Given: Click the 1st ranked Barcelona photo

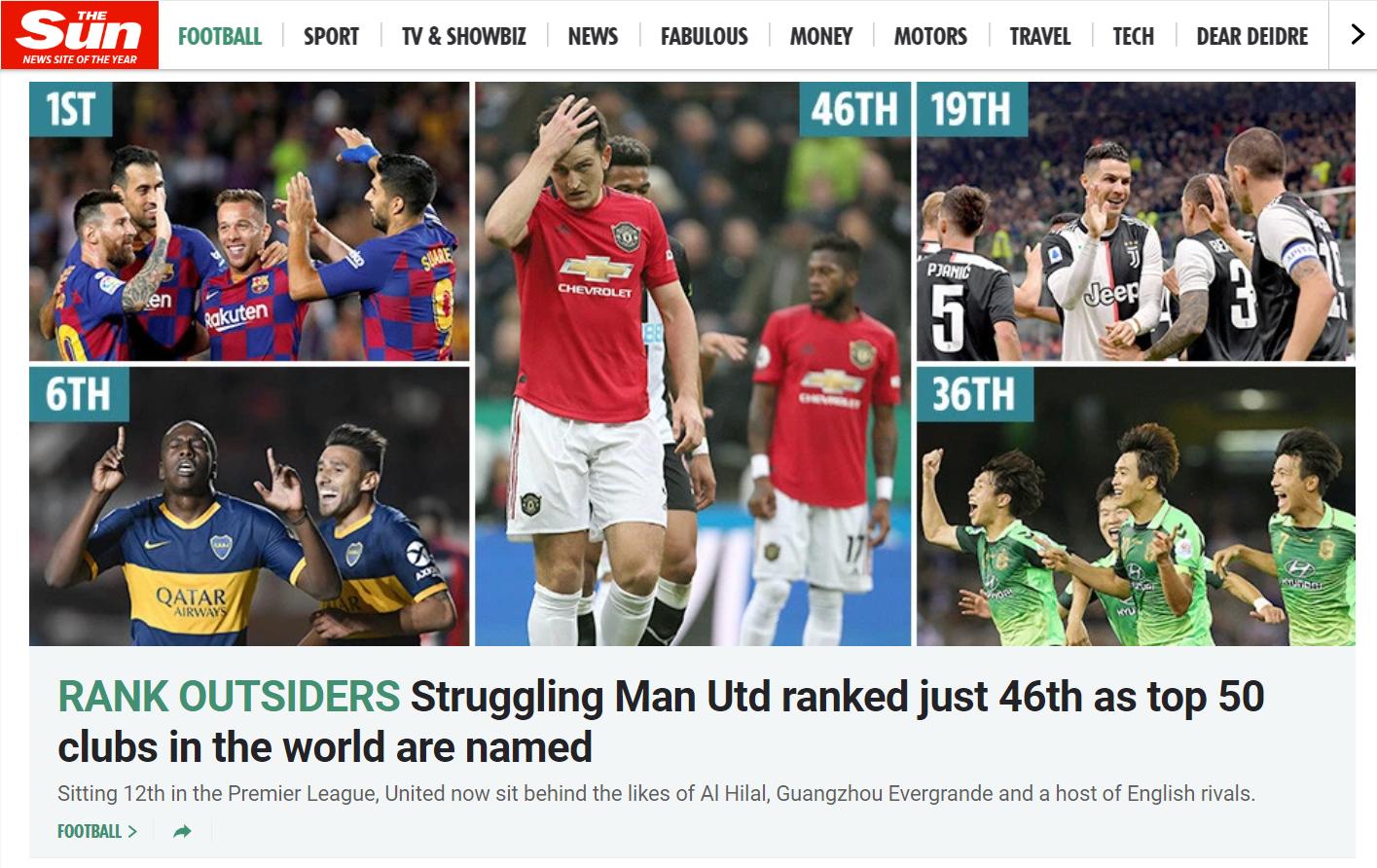Looking at the screenshot, I should (249, 222).
